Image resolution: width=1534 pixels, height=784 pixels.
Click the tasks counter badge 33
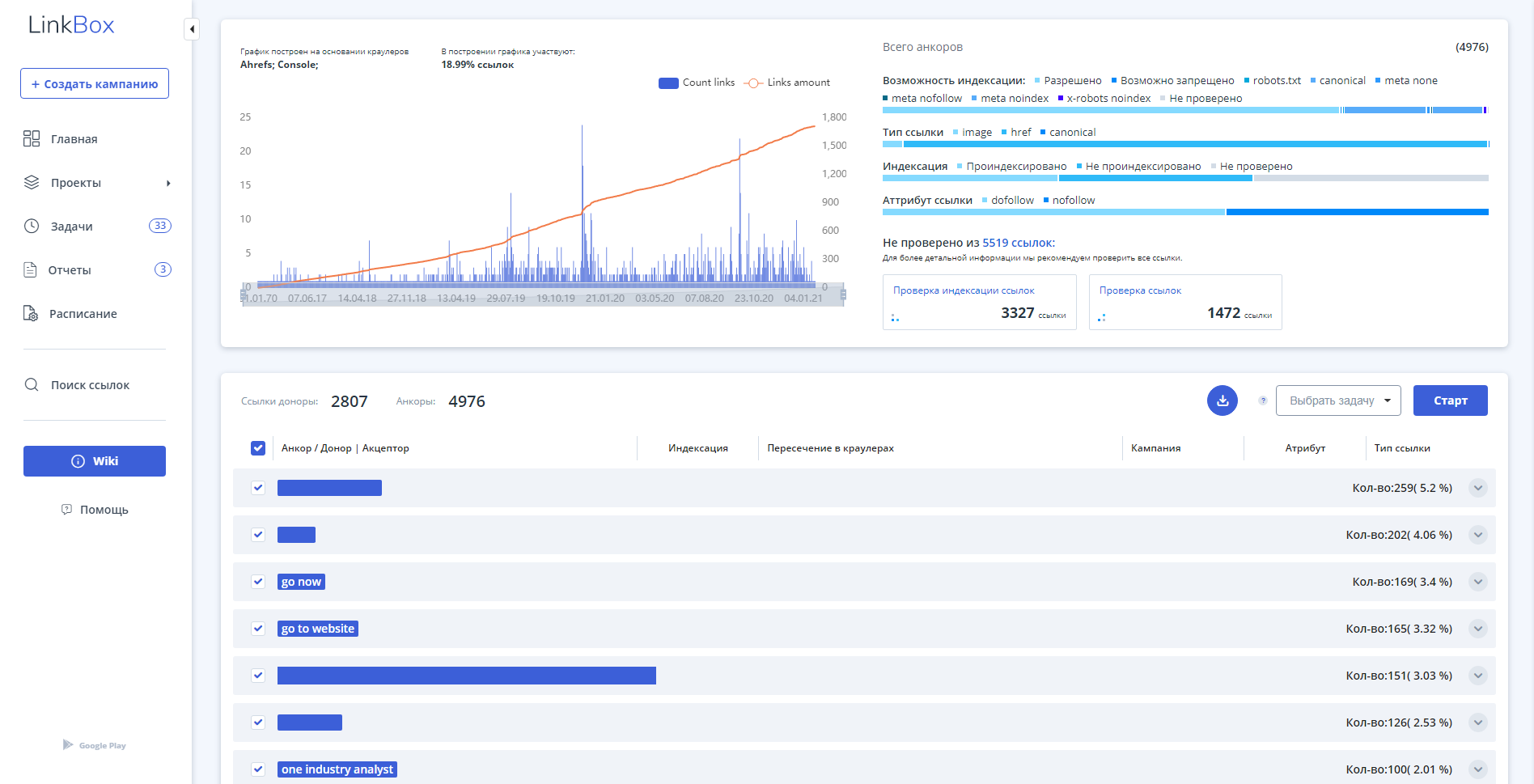tap(160, 226)
